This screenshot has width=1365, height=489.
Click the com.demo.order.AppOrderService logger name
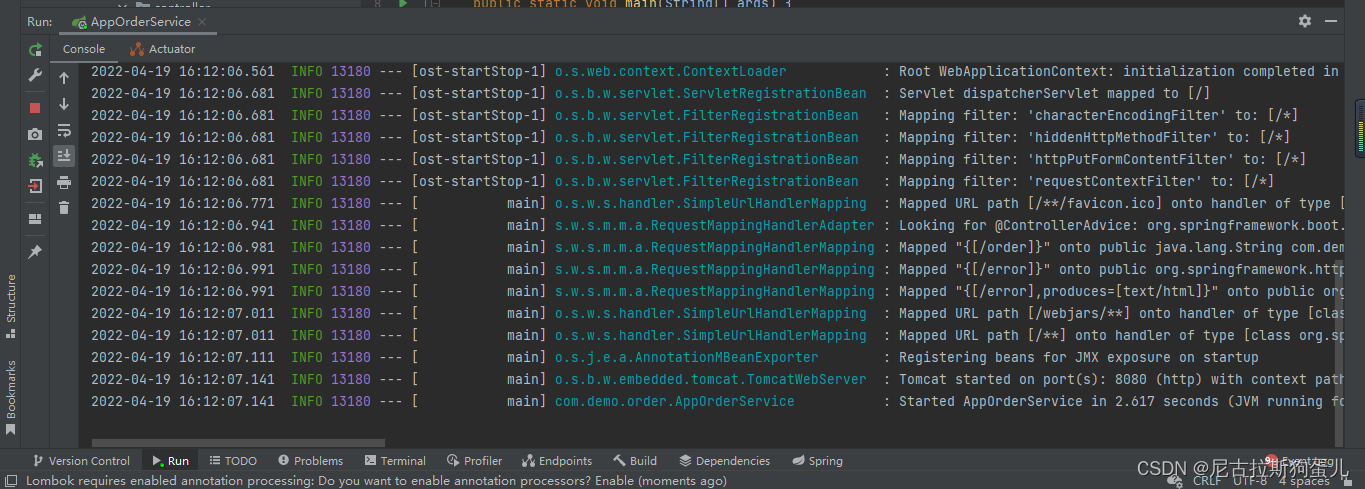[674, 401]
